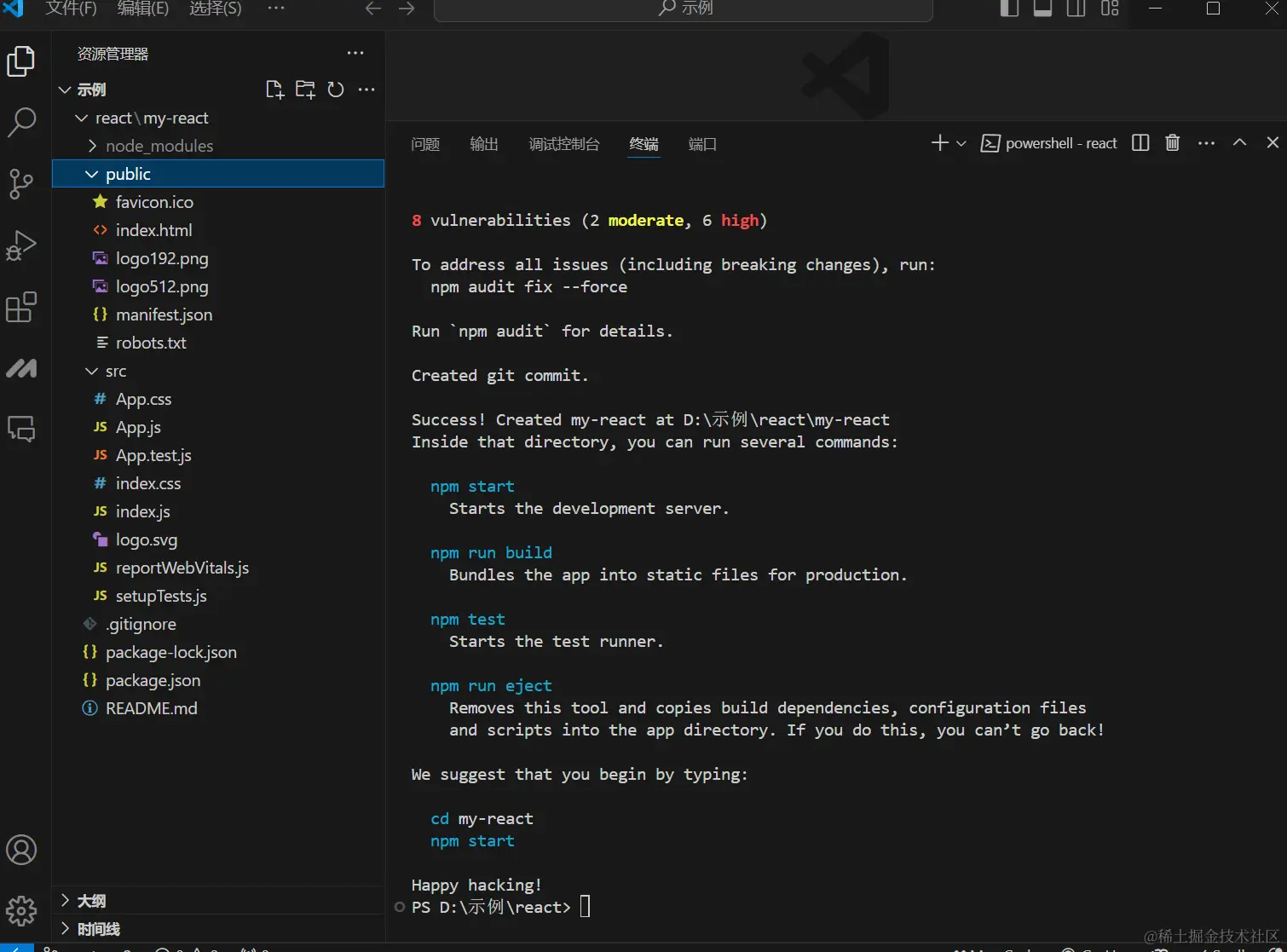
Task: Open the Manage gear icon
Action: (x=21, y=911)
